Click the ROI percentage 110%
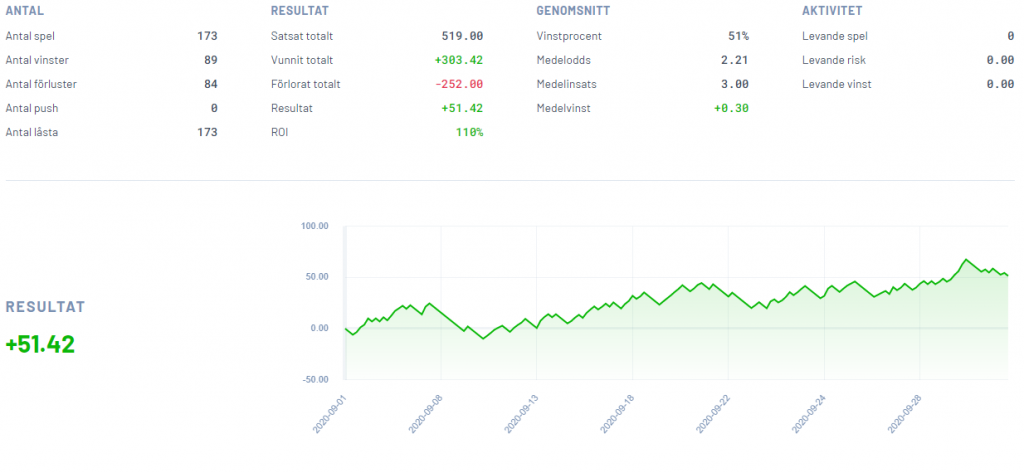 (469, 132)
